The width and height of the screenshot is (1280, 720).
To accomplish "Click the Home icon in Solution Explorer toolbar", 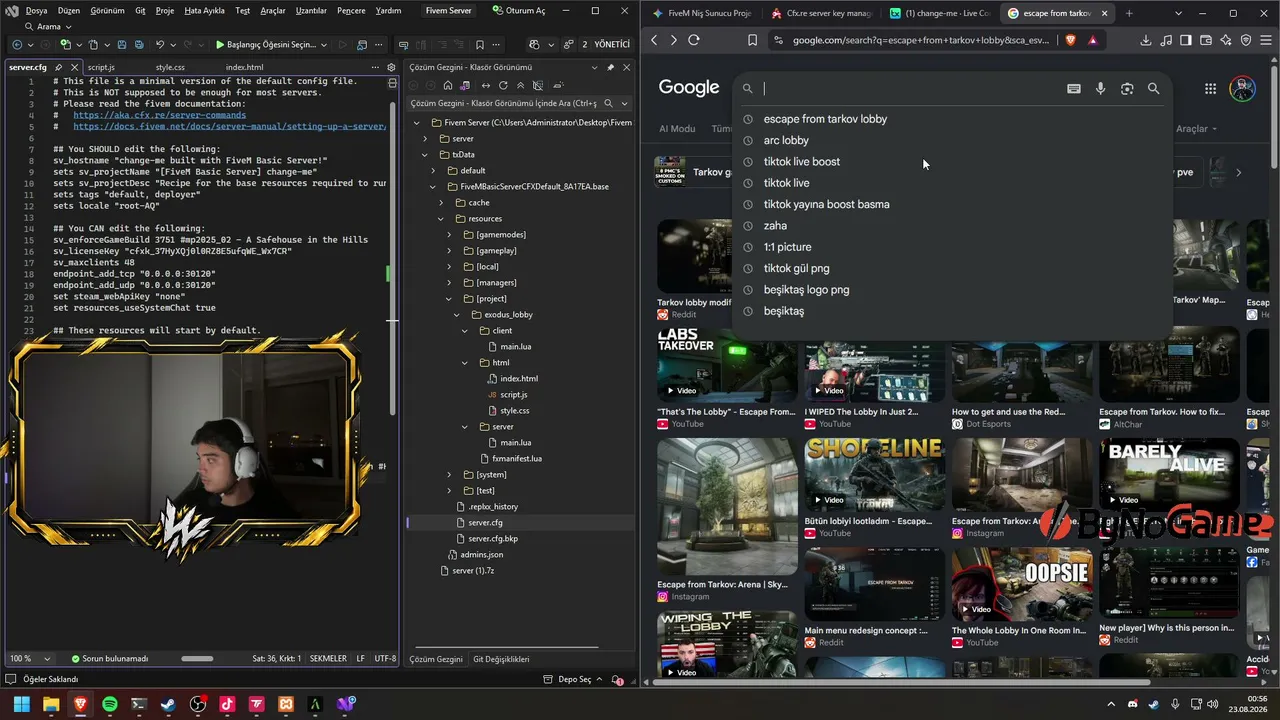I will (448, 85).
